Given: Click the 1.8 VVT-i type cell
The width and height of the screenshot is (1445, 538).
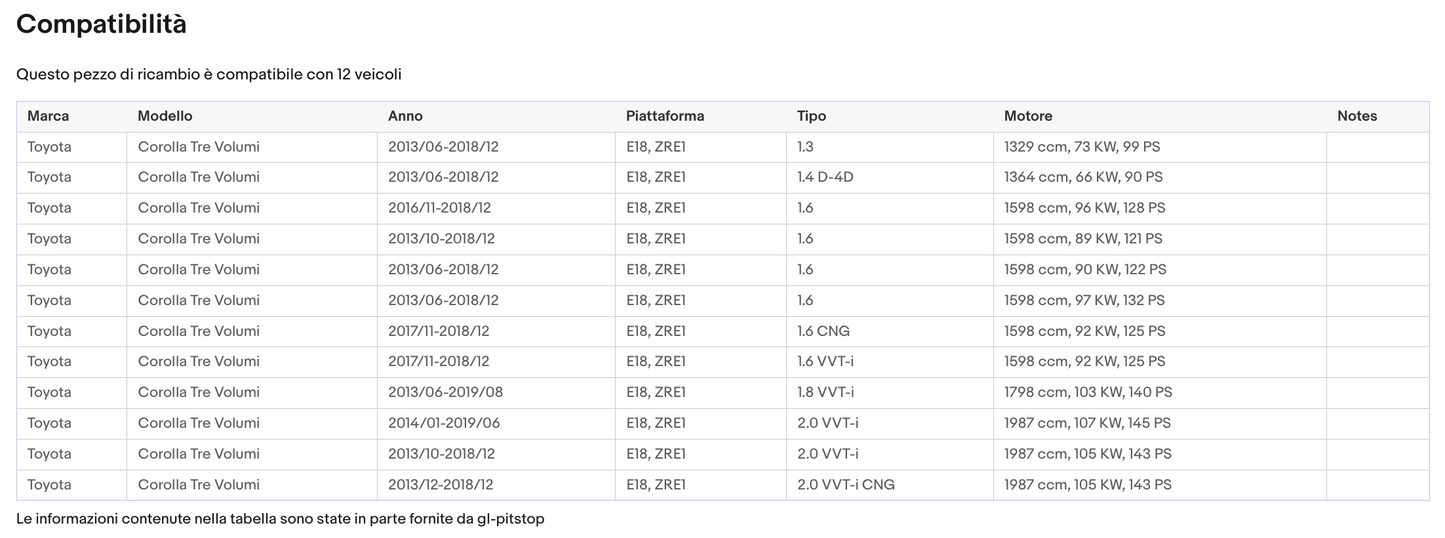Looking at the screenshot, I should click(x=825, y=392).
